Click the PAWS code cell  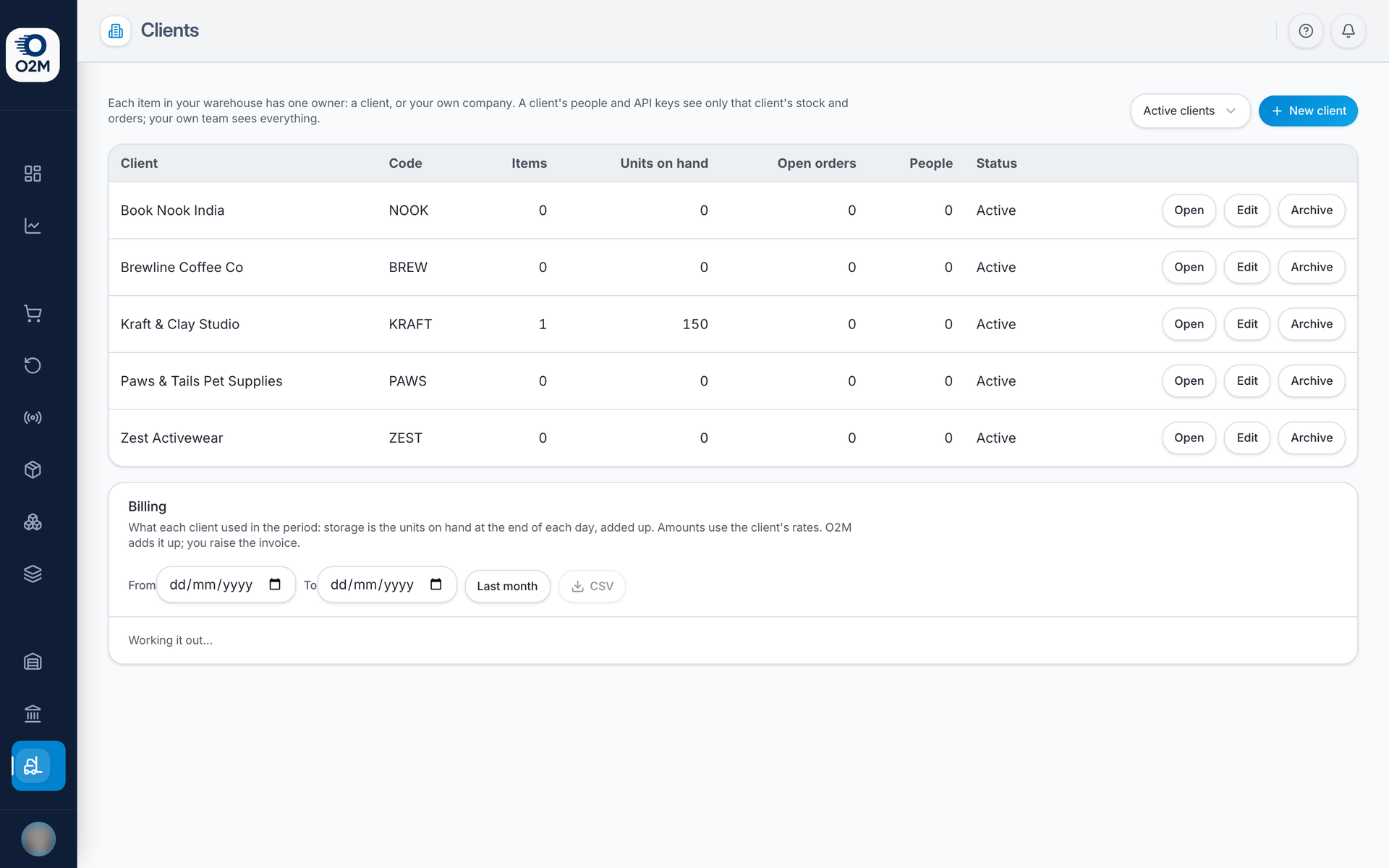(407, 381)
